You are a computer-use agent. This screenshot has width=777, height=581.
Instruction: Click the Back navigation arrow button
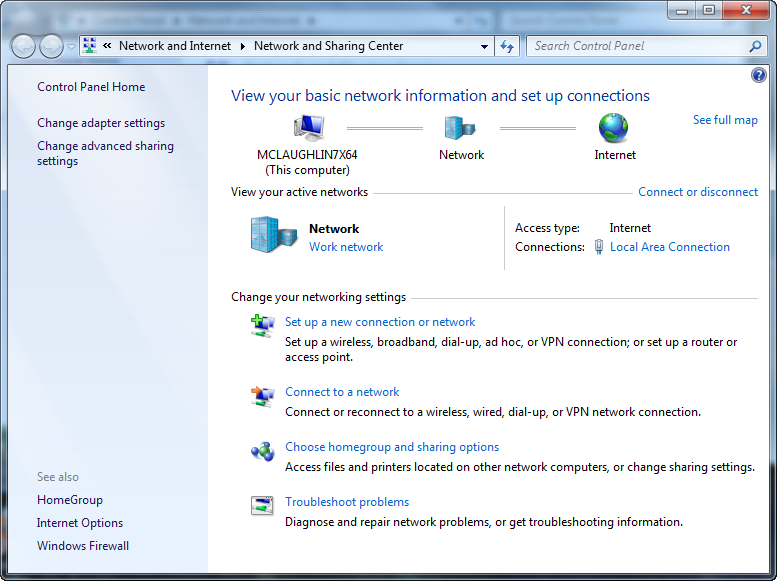click(x=23, y=47)
